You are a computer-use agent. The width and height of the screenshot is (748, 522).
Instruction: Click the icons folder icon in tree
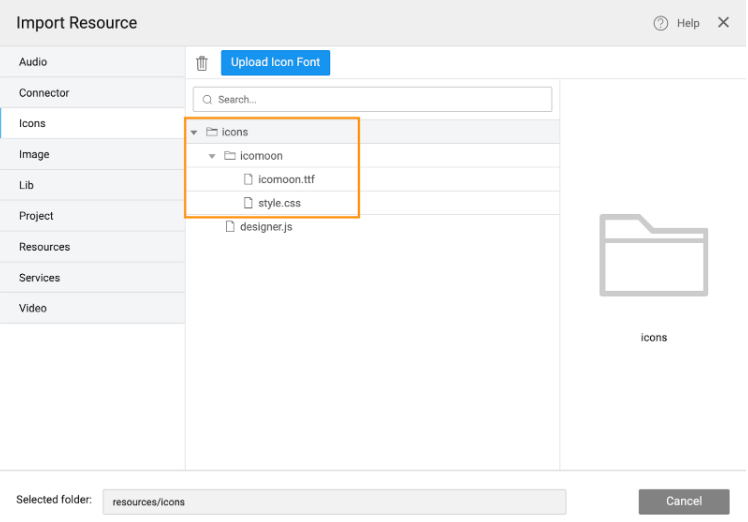[211, 132]
